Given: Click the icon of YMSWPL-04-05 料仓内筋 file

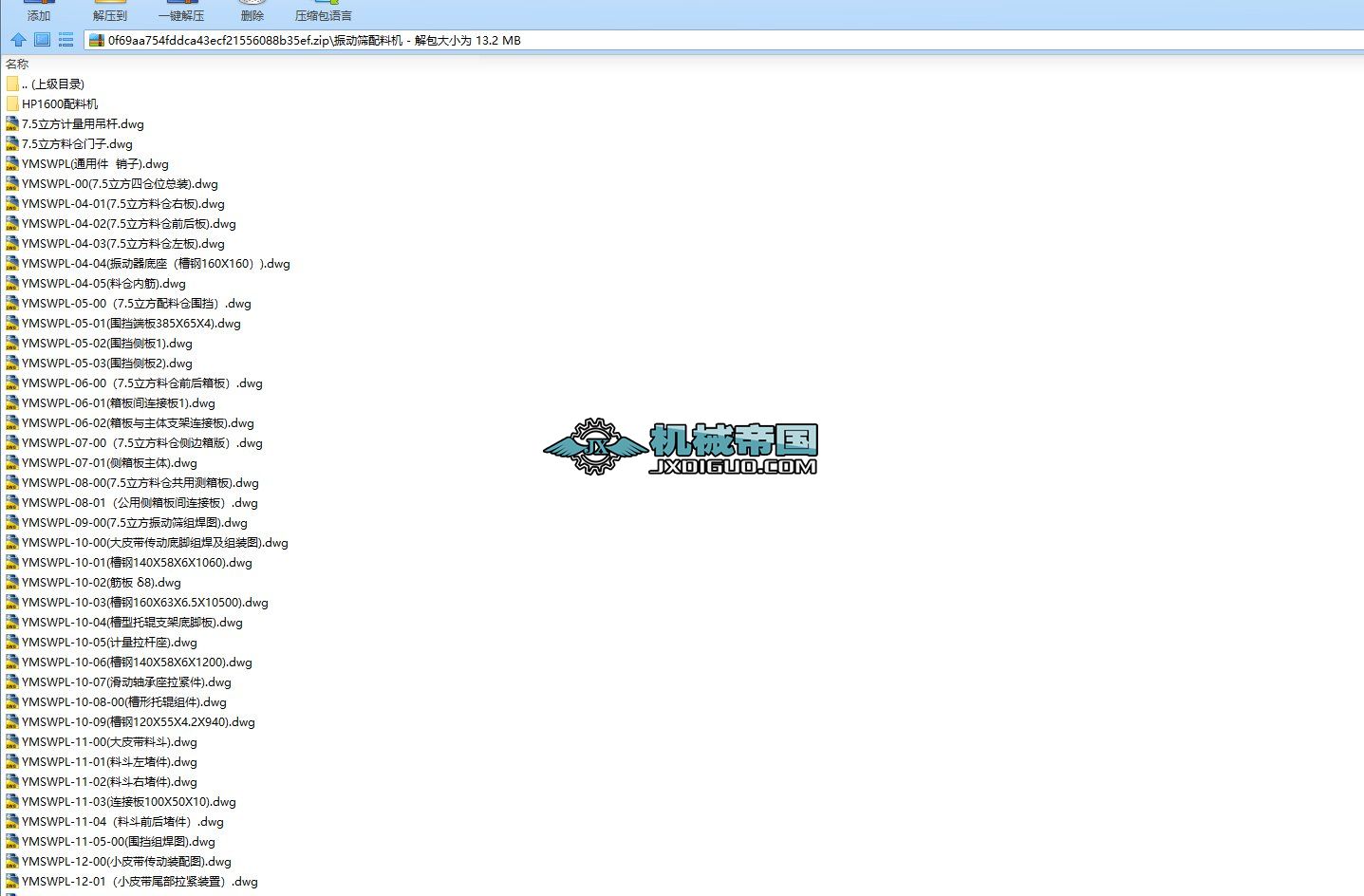Looking at the screenshot, I should coord(12,284).
